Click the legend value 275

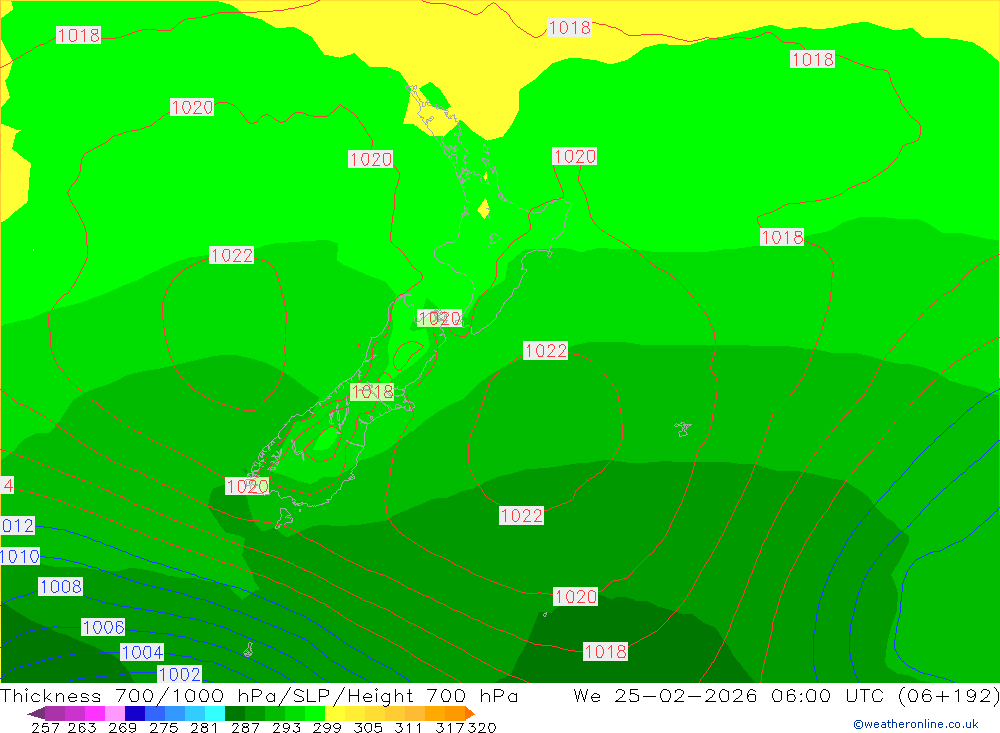click(x=163, y=727)
